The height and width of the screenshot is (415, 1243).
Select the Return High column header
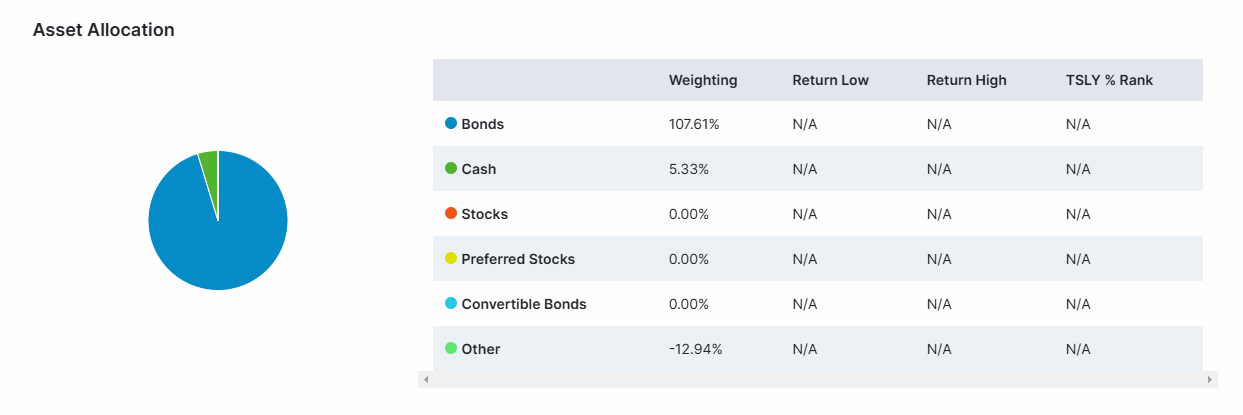tap(966, 80)
